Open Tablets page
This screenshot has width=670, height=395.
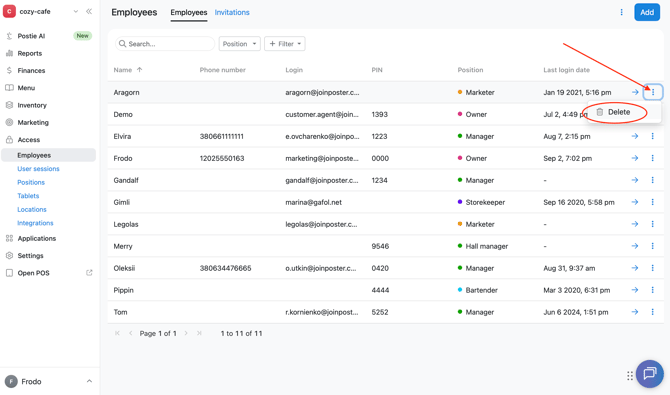click(28, 196)
